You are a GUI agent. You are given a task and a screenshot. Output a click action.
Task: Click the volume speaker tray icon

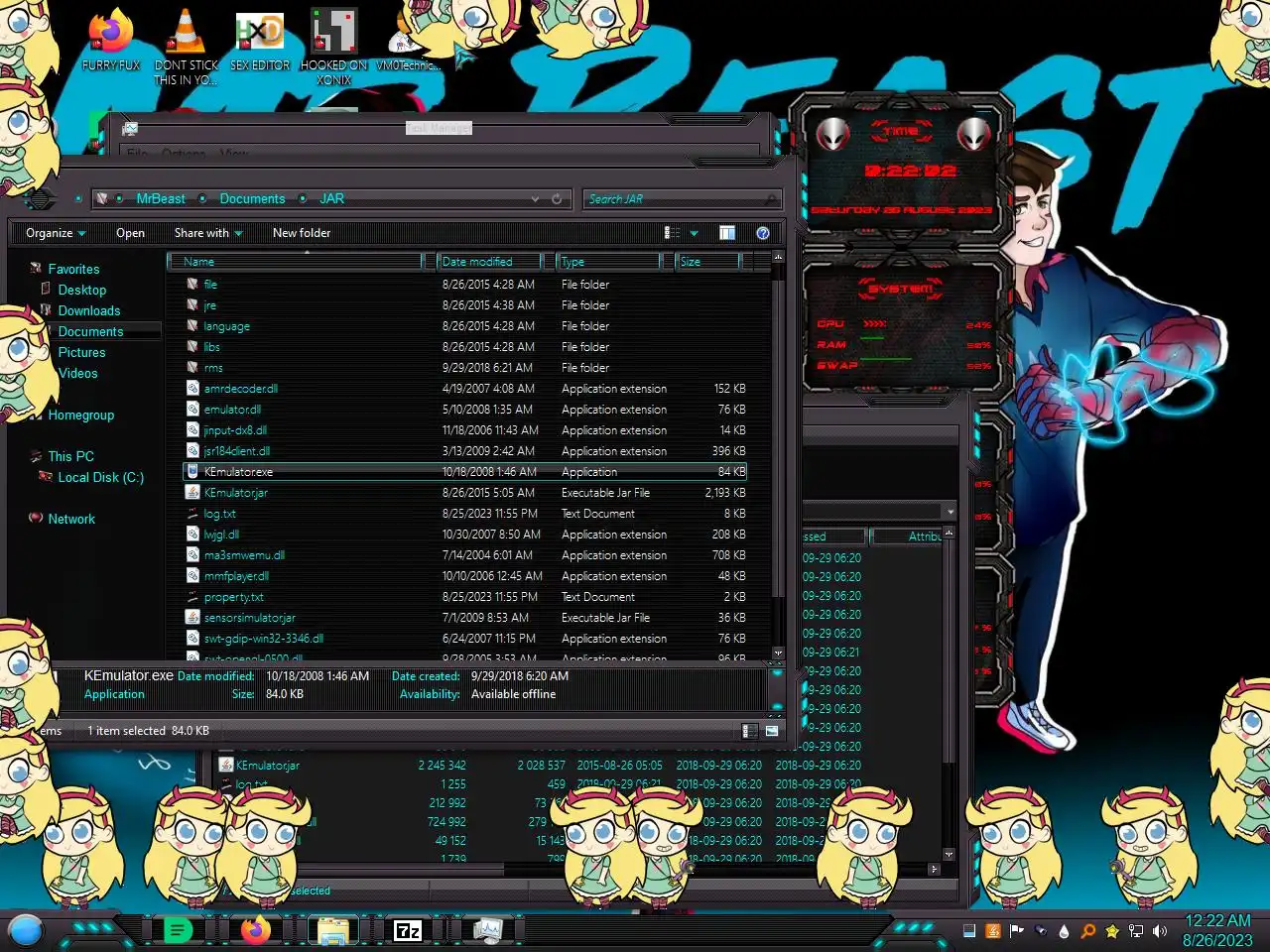(1160, 931)
